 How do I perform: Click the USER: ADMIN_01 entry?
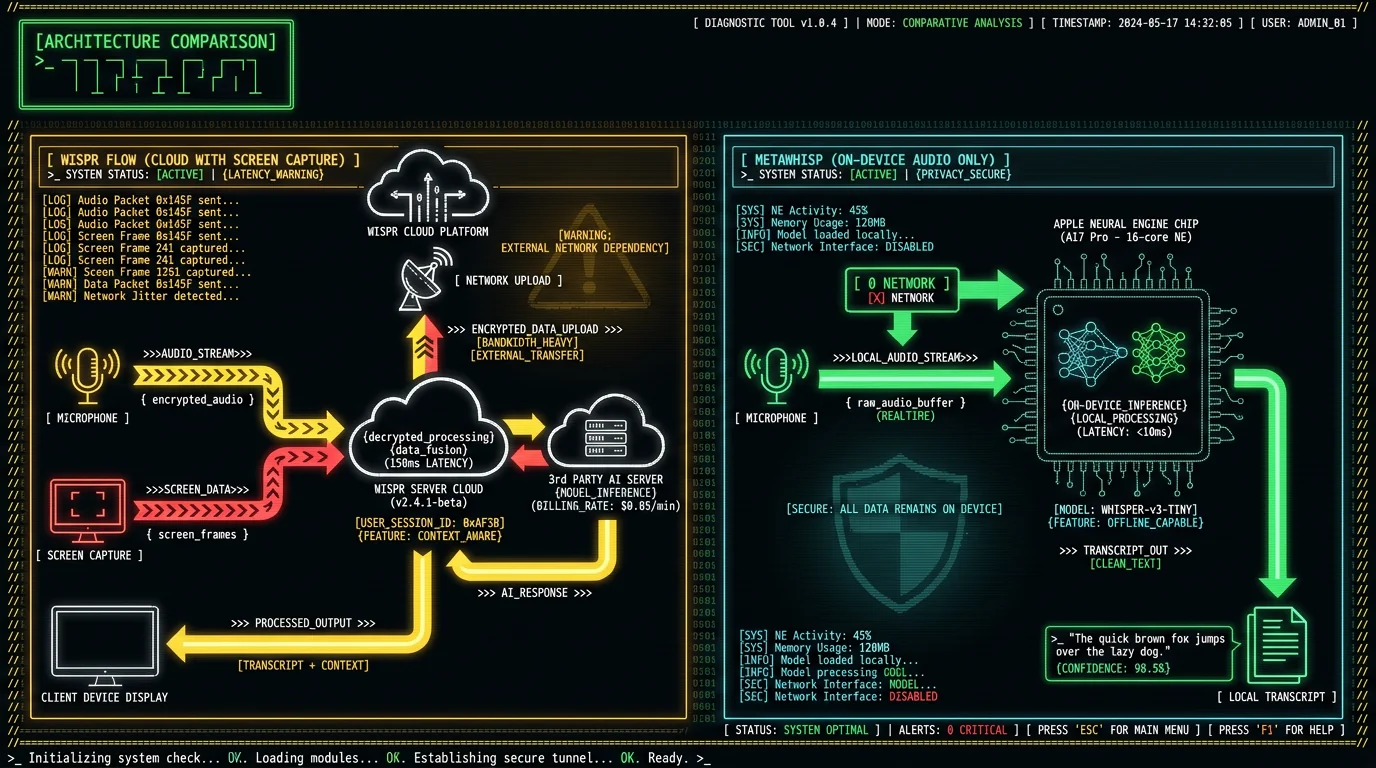click(1303, 22)
